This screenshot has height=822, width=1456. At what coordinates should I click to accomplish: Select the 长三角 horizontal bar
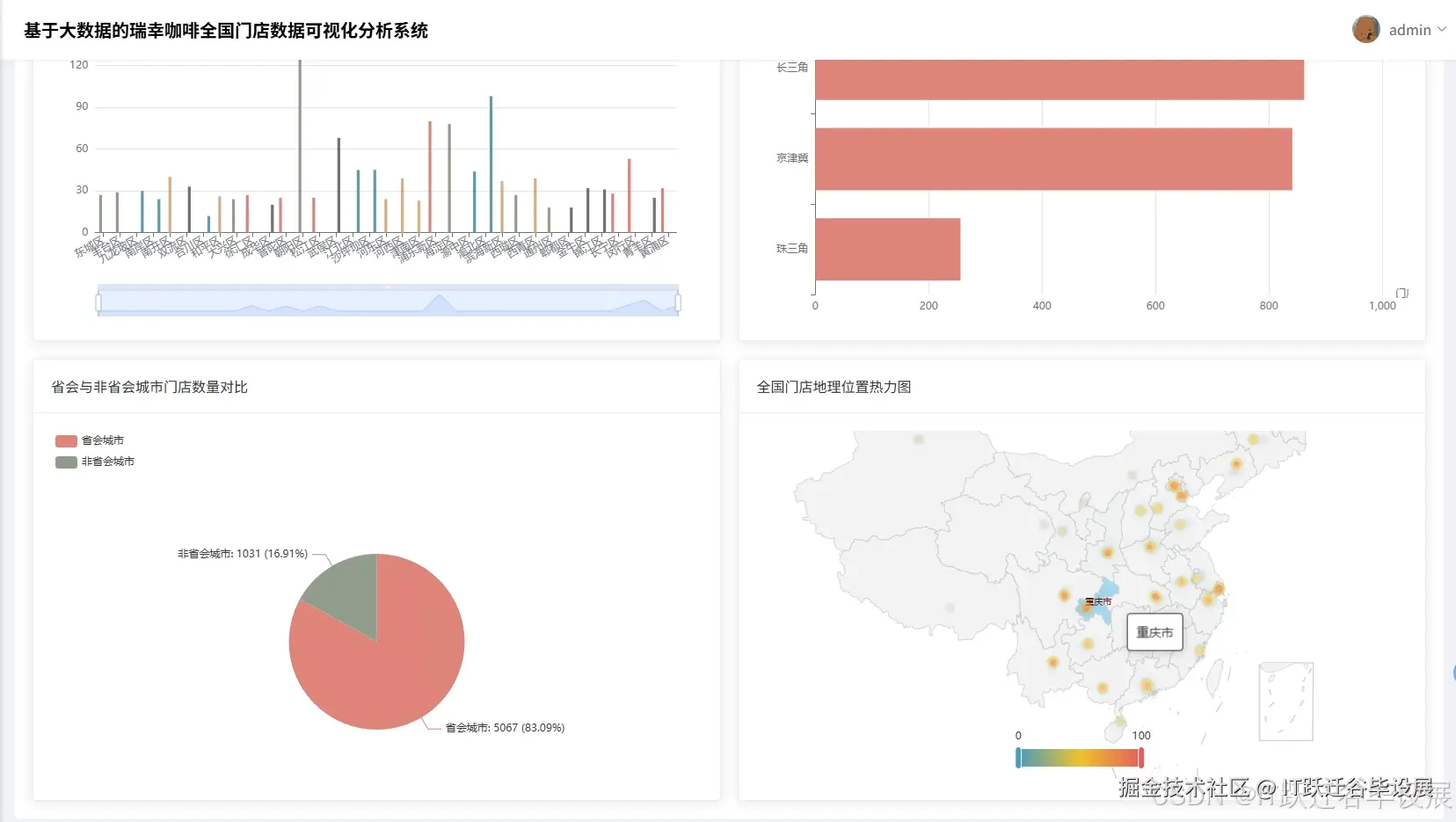click(x=1059, y=79)
